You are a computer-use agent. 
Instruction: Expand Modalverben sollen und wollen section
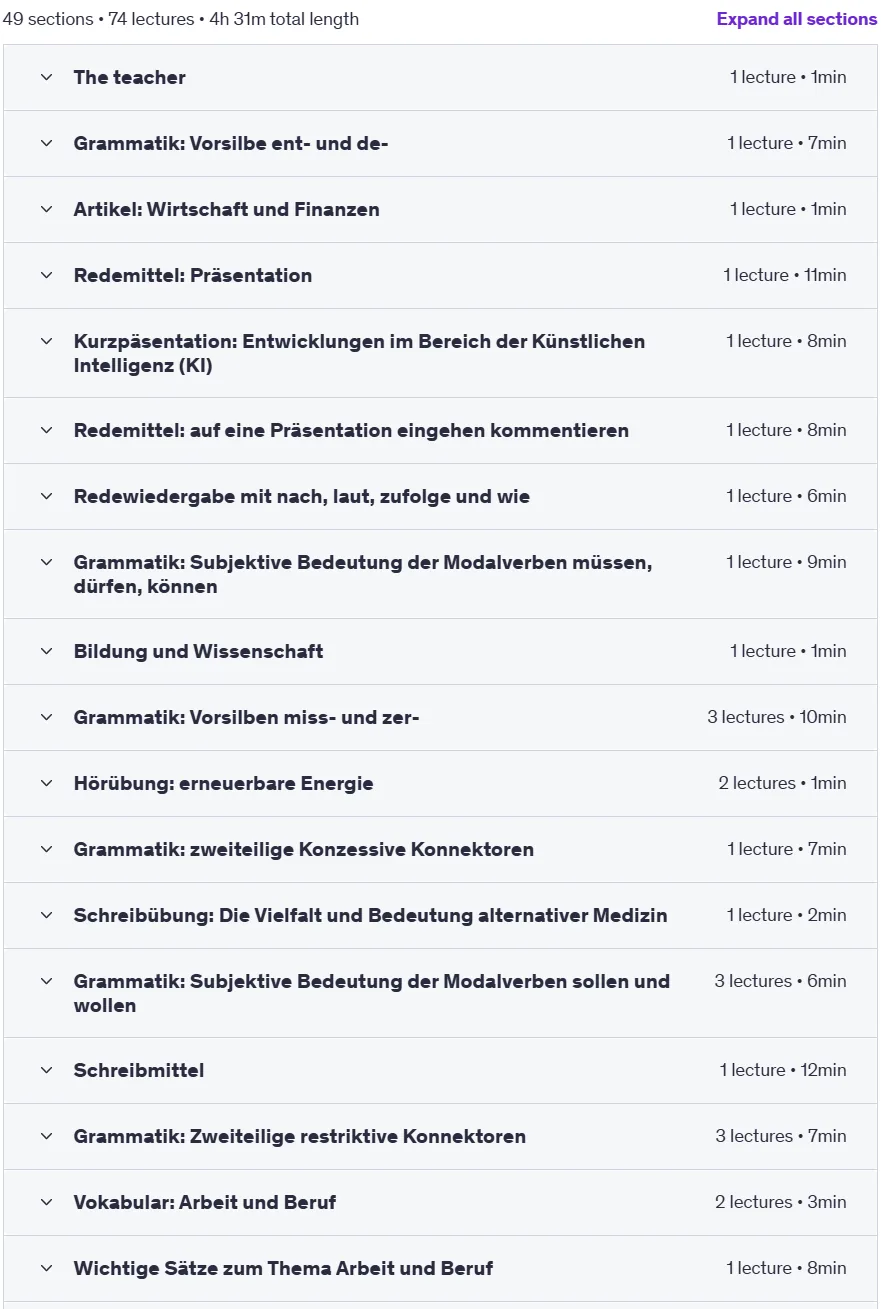tap(440, 993)
